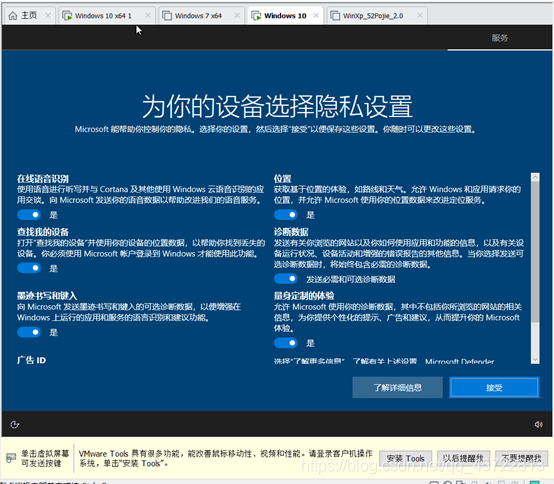Click the 查找我的设备 heading
This screenshot has width=554, height=484.
click(x=43, y=232)
